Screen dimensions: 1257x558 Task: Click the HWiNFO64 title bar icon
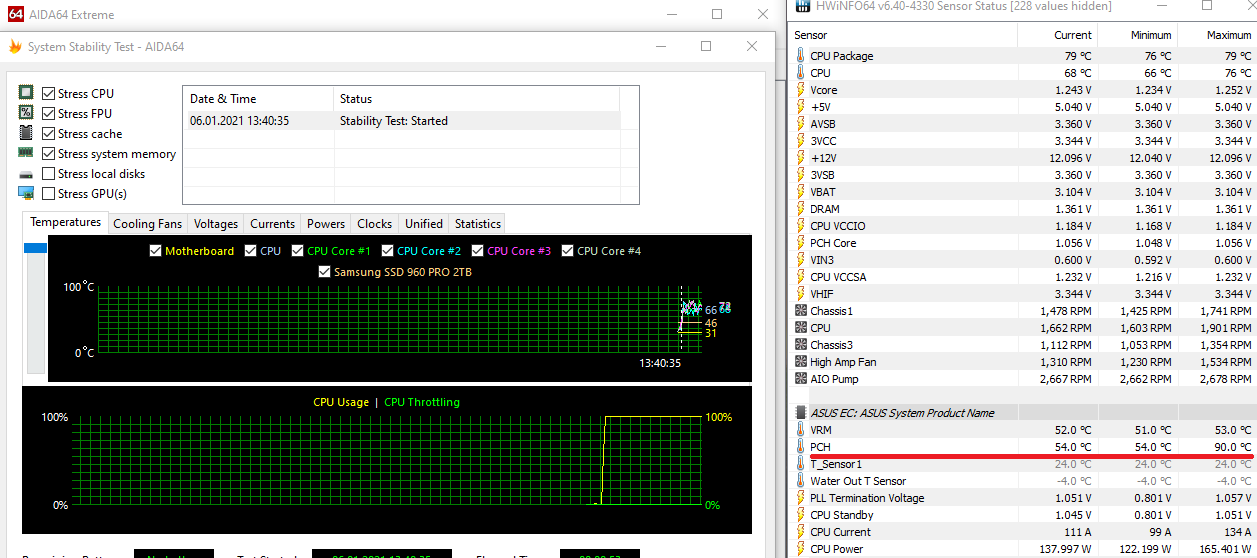(x=801, y=6)
